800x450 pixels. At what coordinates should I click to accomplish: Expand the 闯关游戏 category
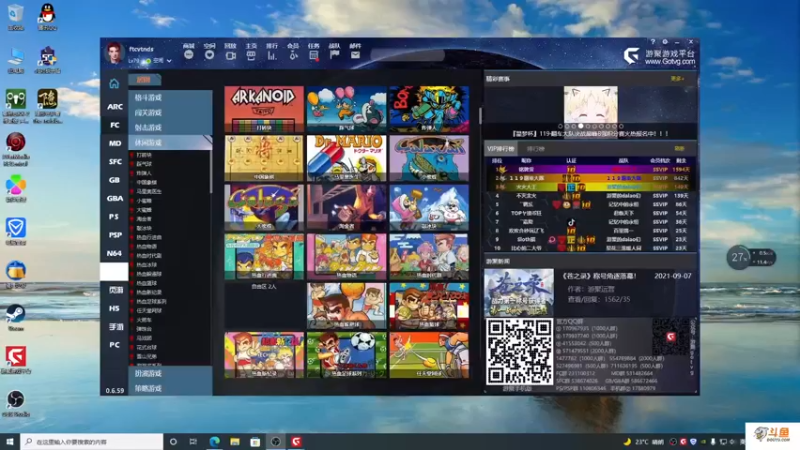pos(170,112)
